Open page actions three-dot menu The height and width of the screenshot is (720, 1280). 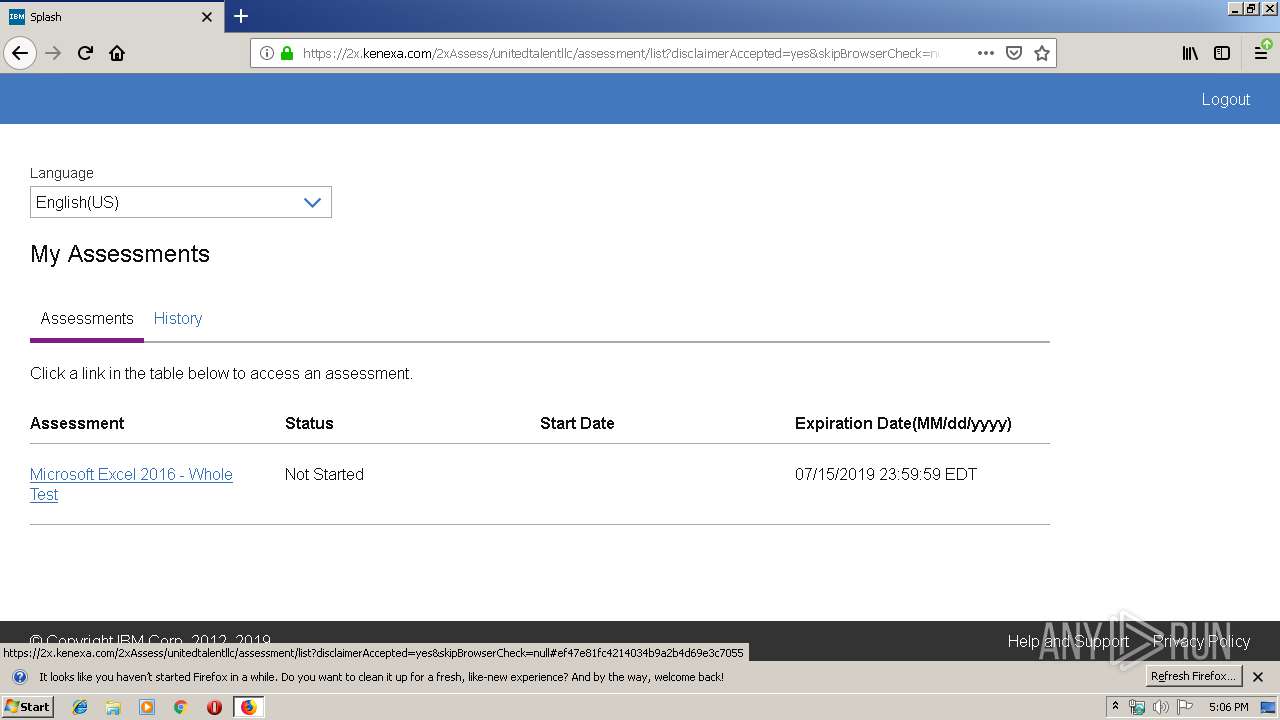click(986, 53)
